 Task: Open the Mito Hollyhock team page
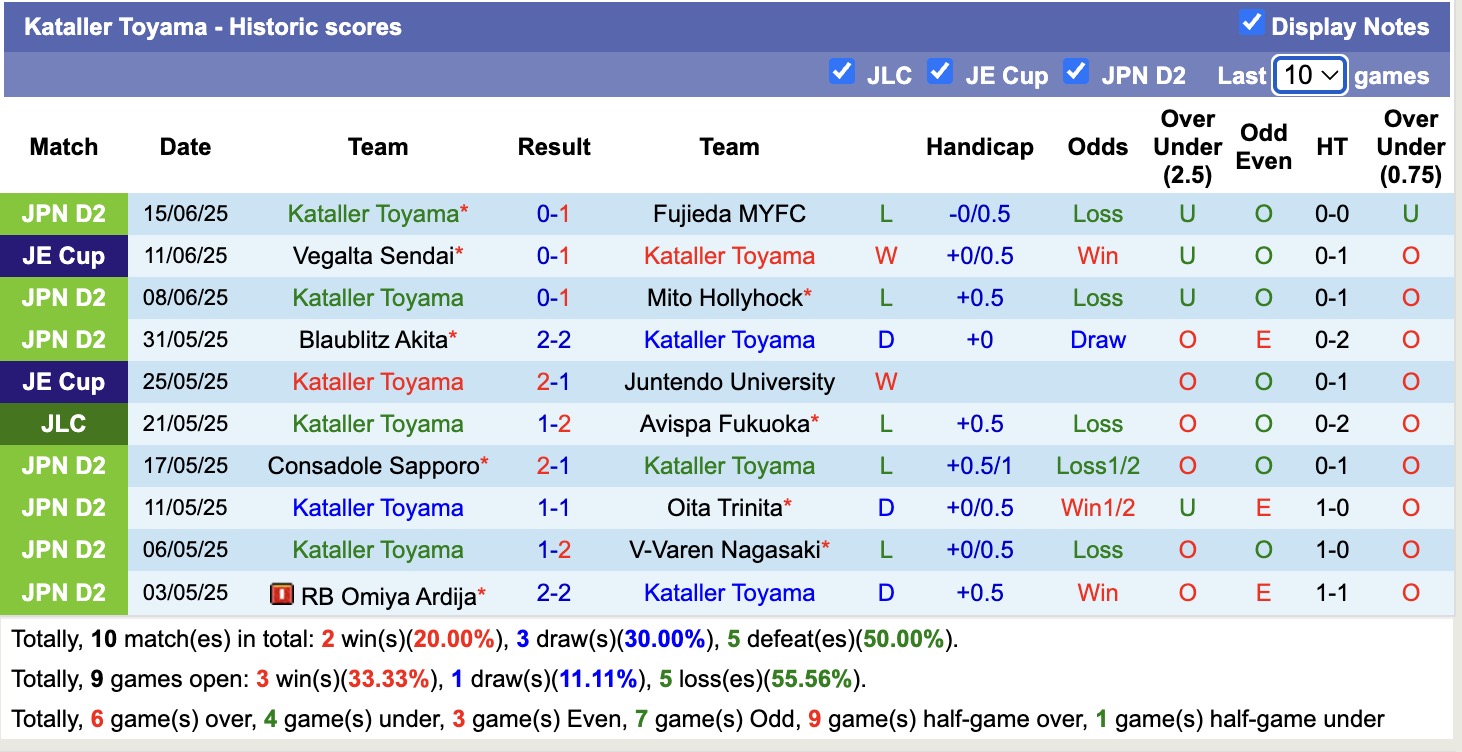(x=724, y=298)
